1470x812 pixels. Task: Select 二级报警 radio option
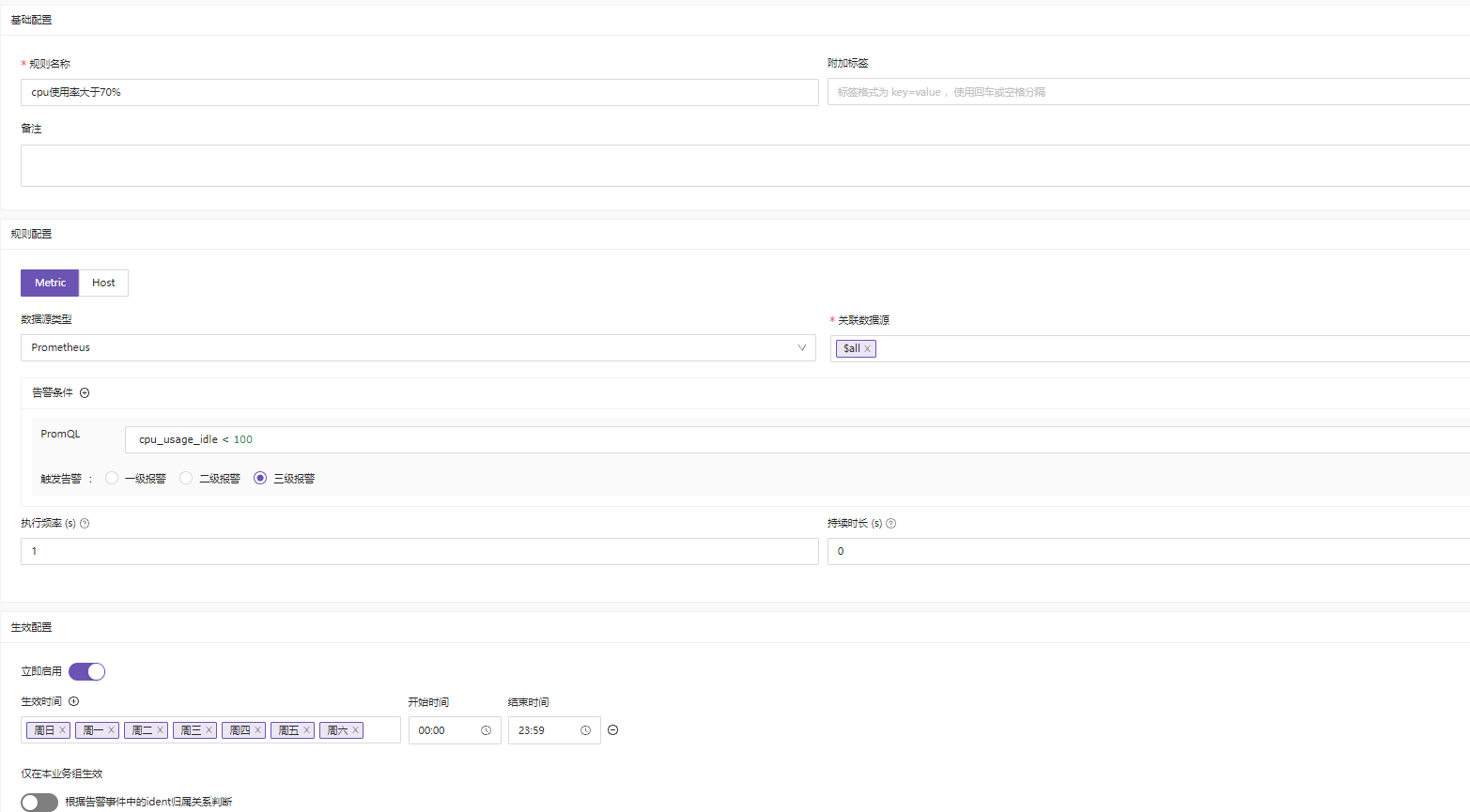coord(186,478)
